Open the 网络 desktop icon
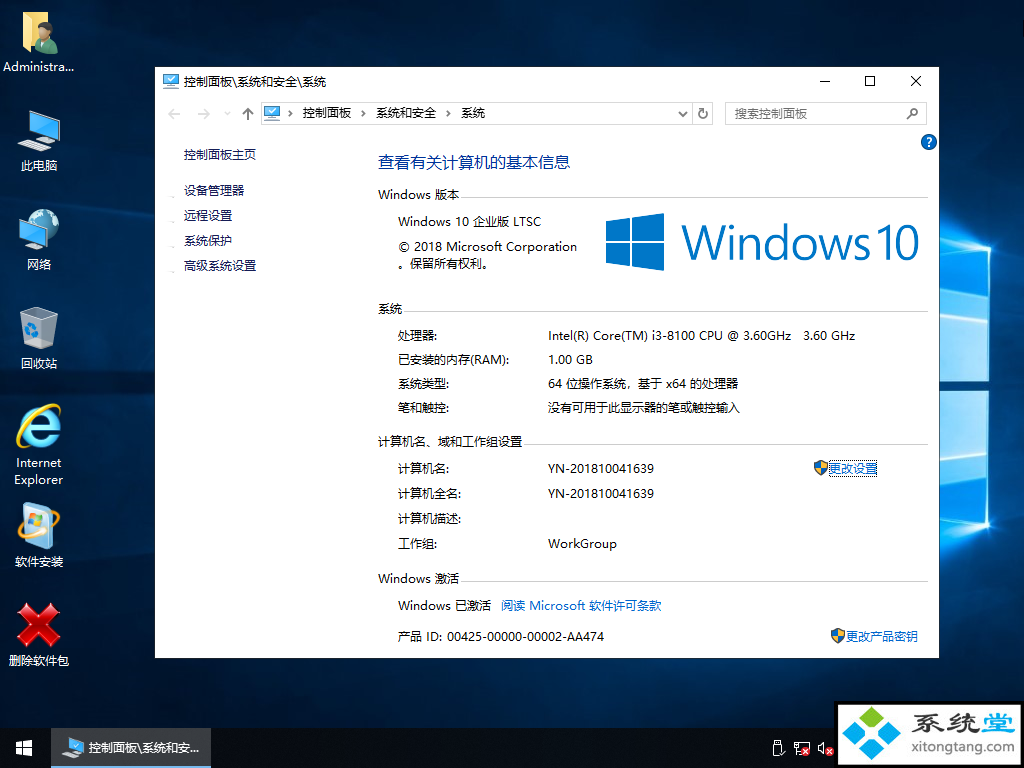This screenshot has height=768, width=1024. pos(39,240)
